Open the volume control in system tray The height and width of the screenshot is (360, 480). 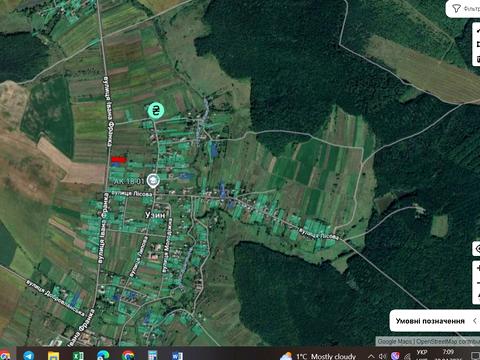tap(383, 356)
